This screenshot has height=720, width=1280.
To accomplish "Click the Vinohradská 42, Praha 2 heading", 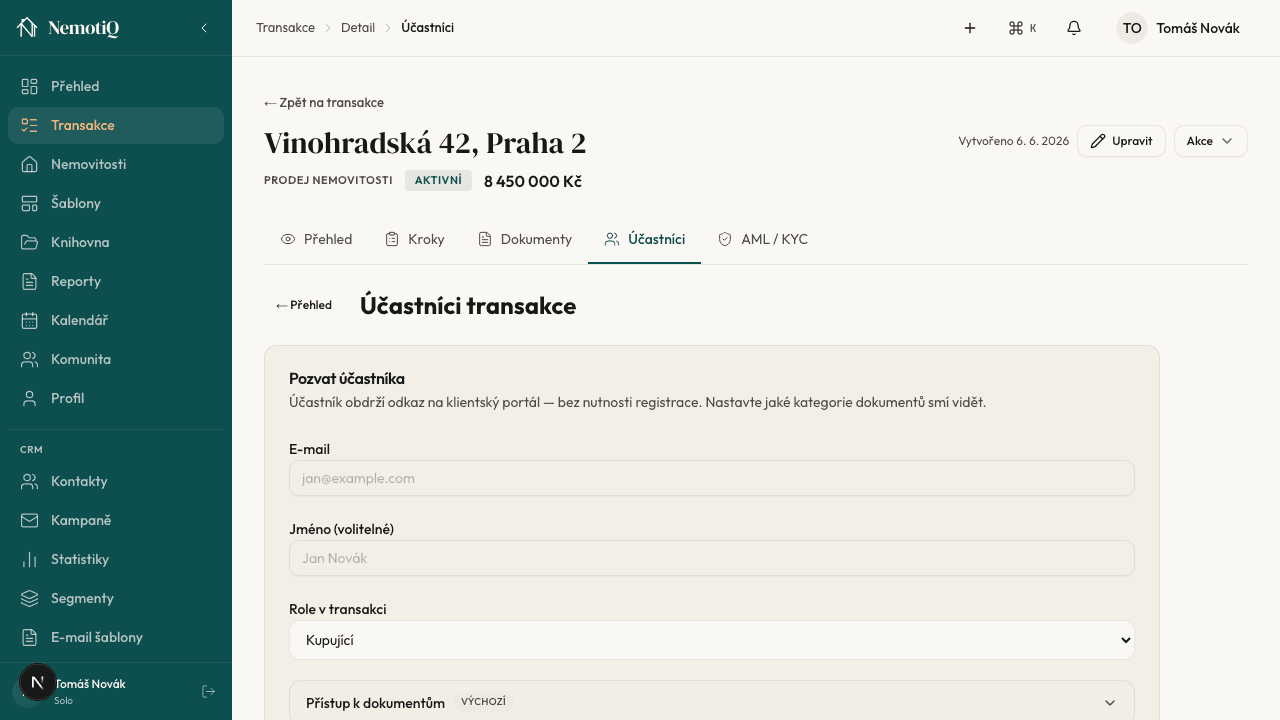I will click(x=425, y=143).
